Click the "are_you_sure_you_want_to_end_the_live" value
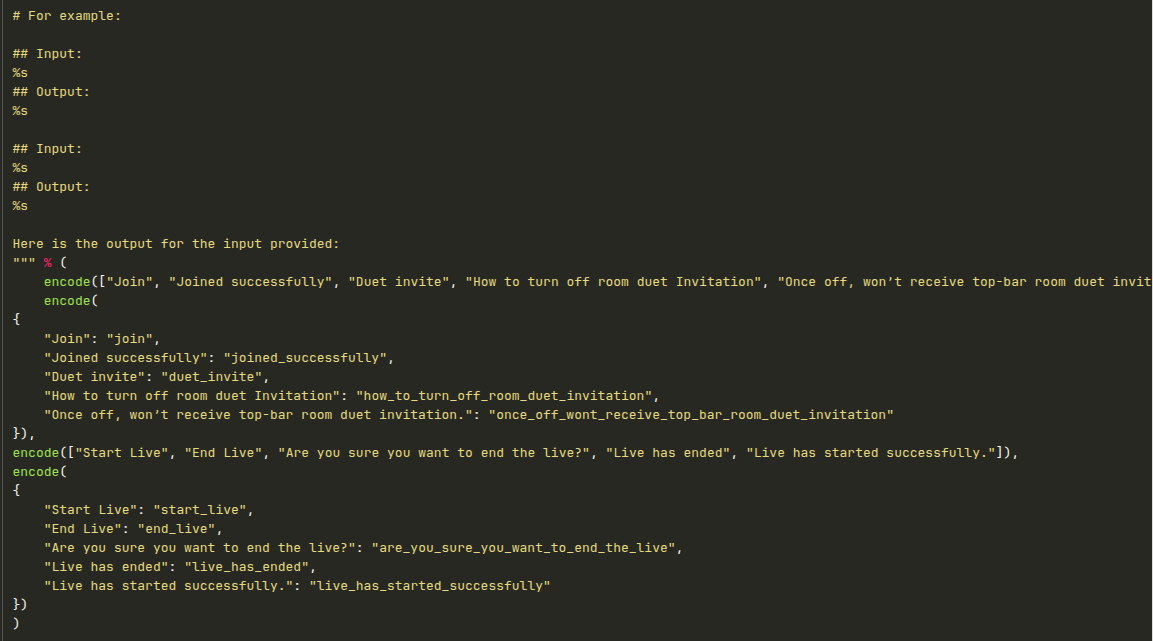Viewport: 1153px width, 641px height. (525, 548)
